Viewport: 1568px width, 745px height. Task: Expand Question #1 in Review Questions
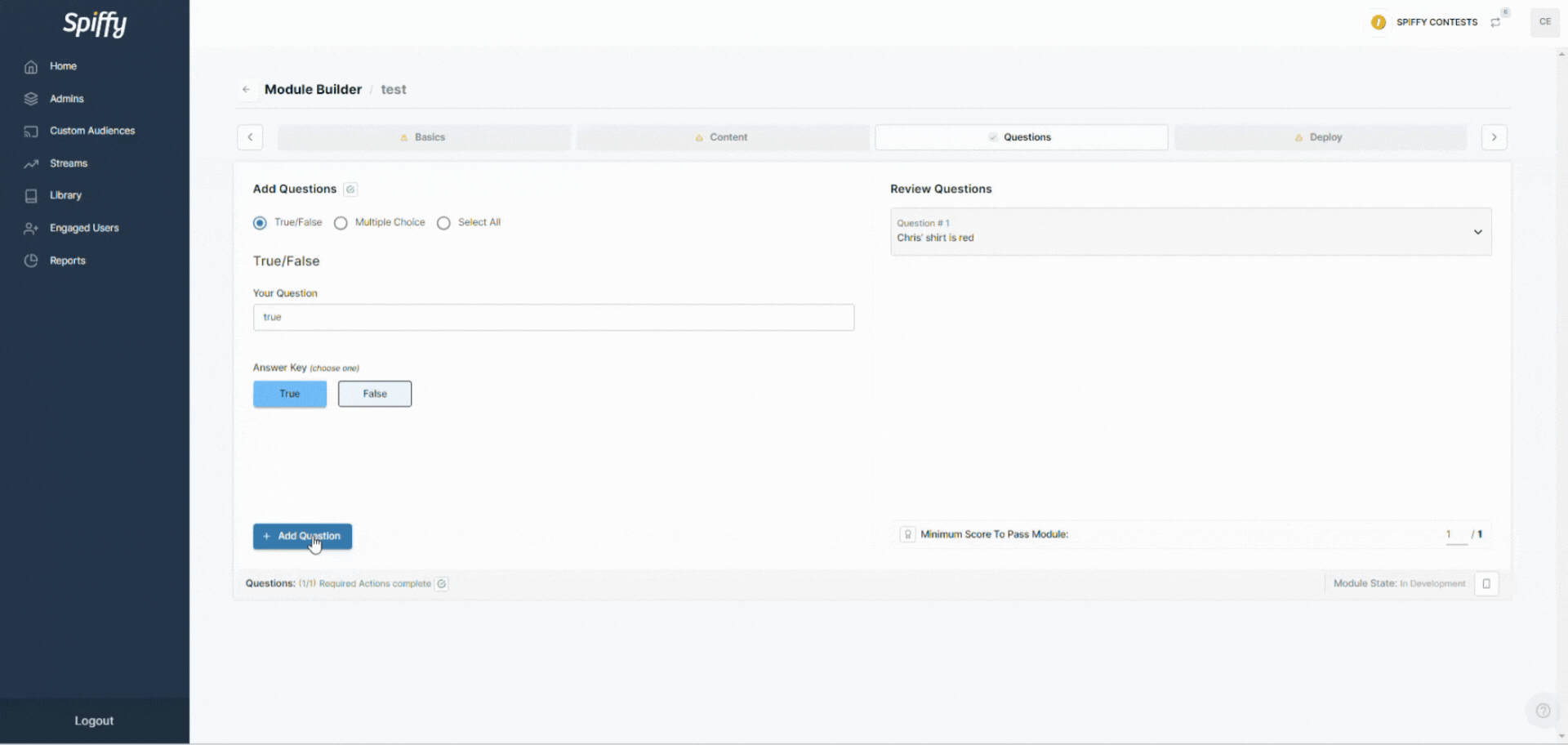click(1477, 232)
